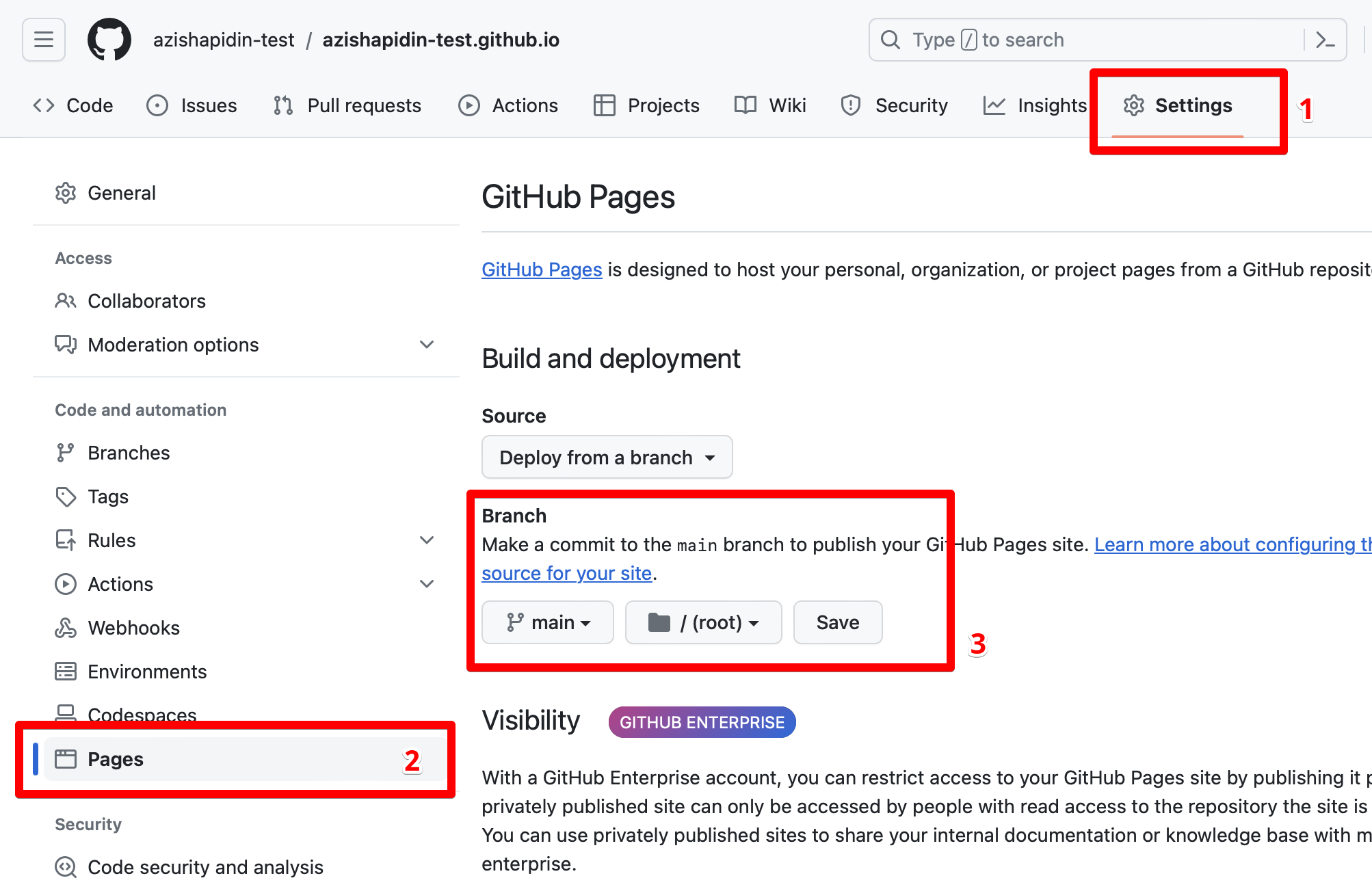
Task: Expand the Moderation options section
Action: click(427, 345)
